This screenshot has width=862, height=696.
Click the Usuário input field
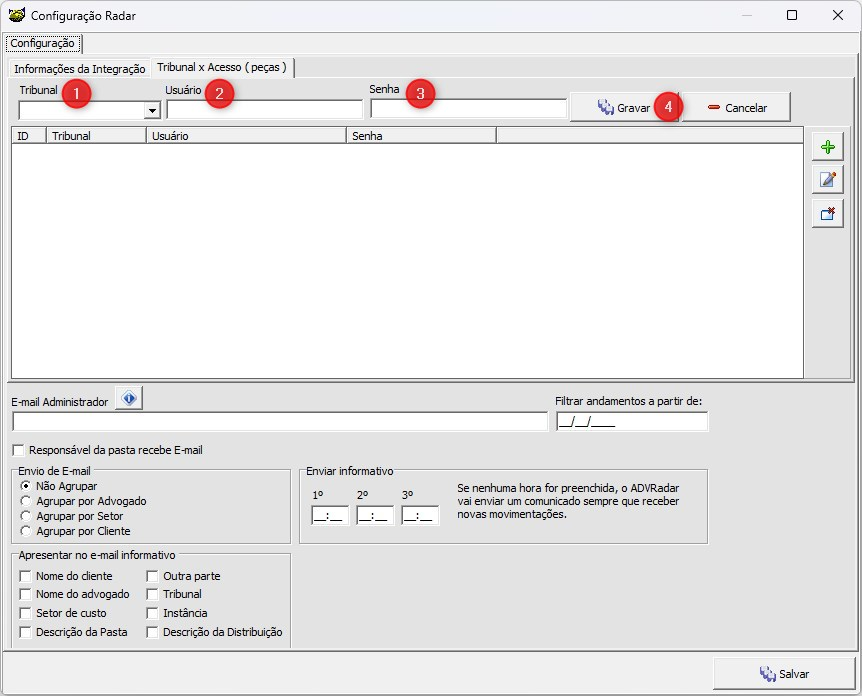tap(265, 109)
